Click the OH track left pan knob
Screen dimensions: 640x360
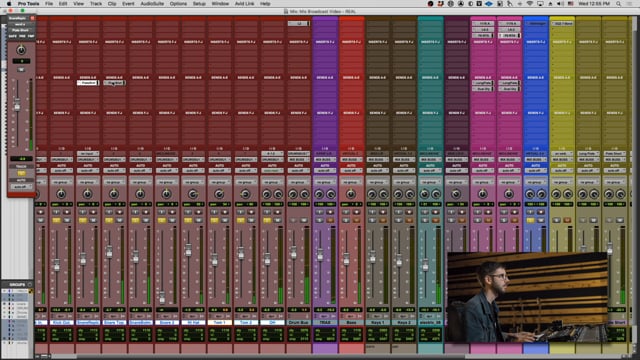[267, 194]
